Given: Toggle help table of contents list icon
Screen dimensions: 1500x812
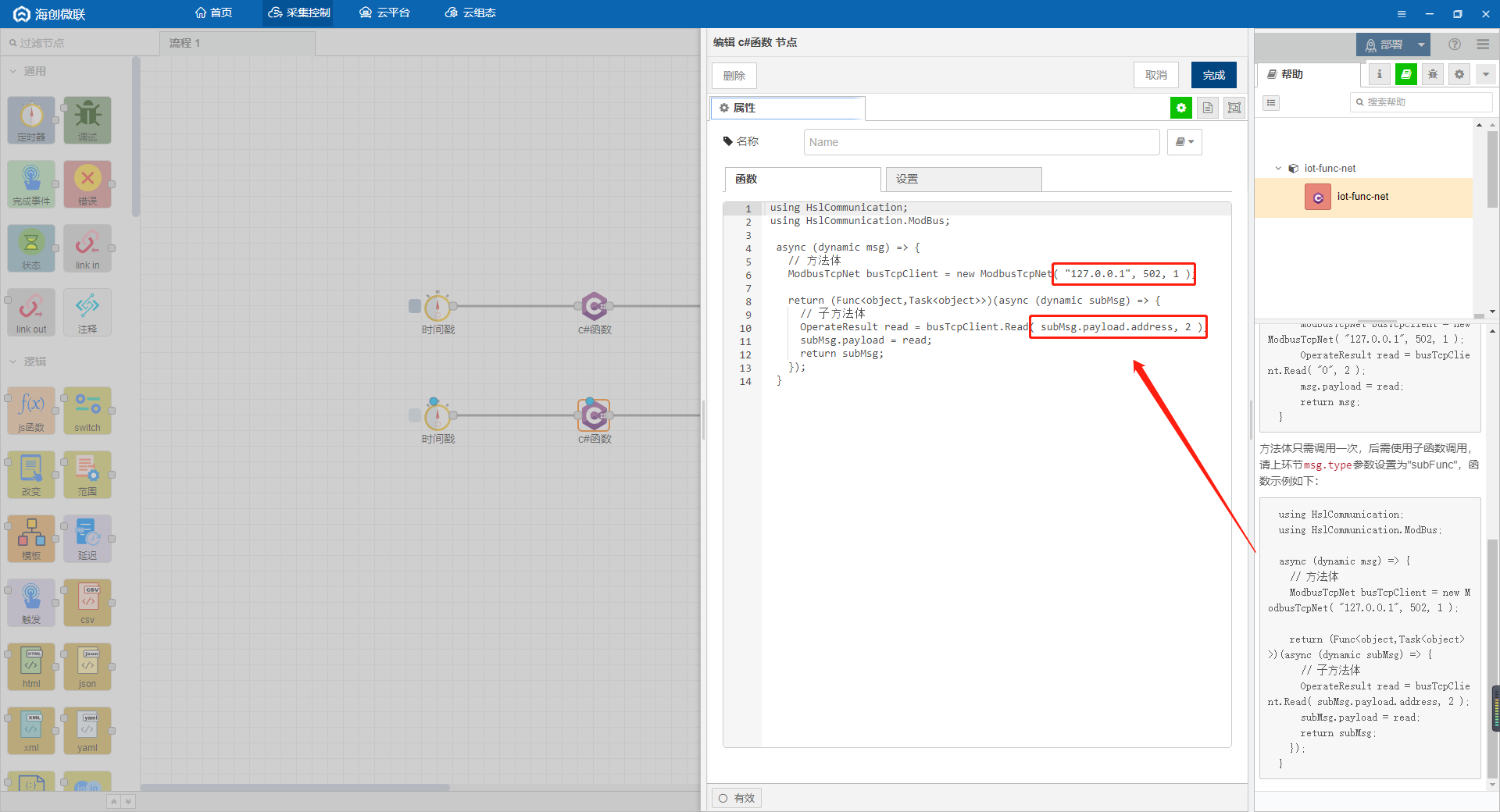Looking at the screenshot, I should pos(1271,102).
